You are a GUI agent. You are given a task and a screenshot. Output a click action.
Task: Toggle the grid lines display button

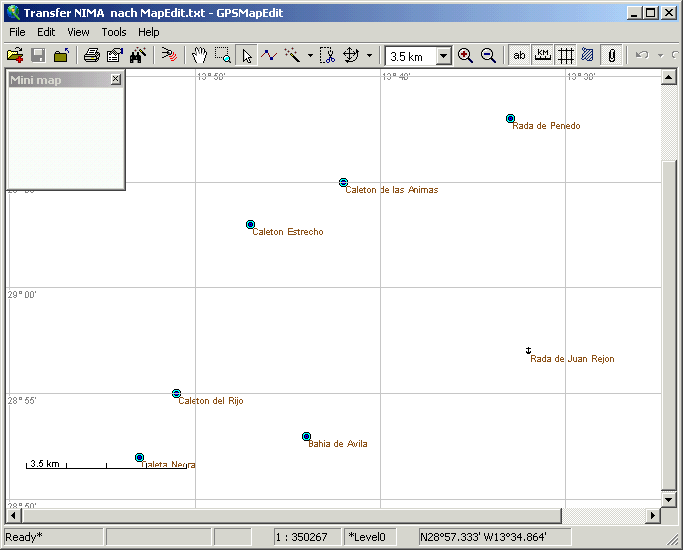pyautogui.click(x=565, y=56)
